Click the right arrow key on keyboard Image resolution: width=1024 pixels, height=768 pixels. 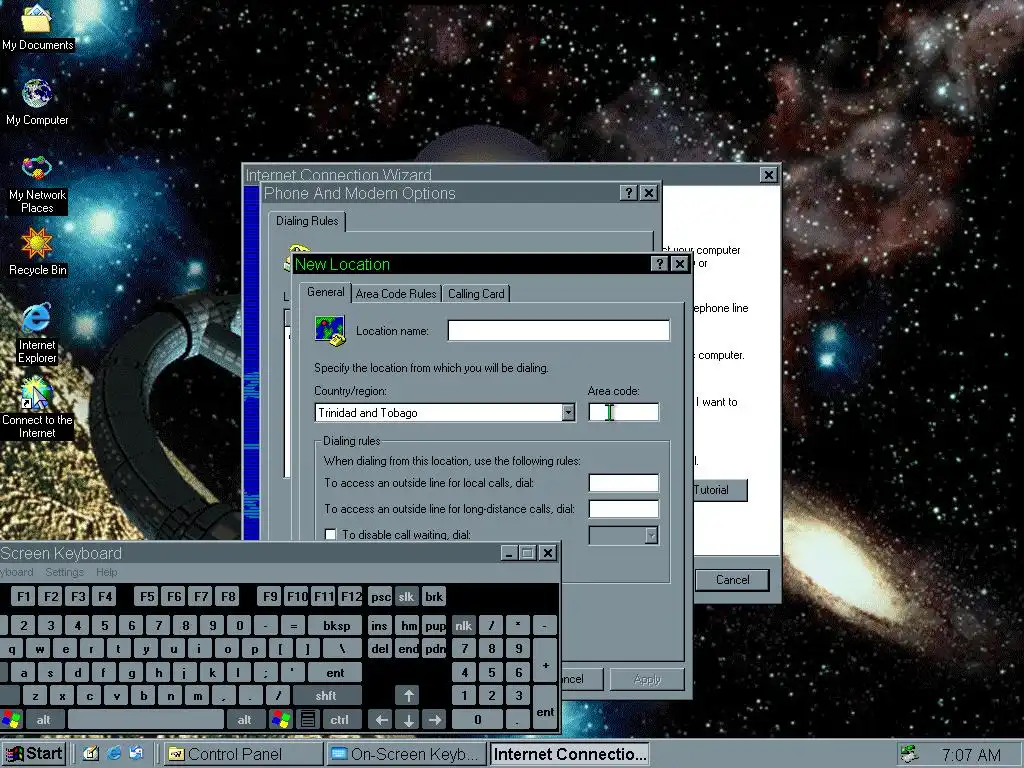(x=434, y=720)
